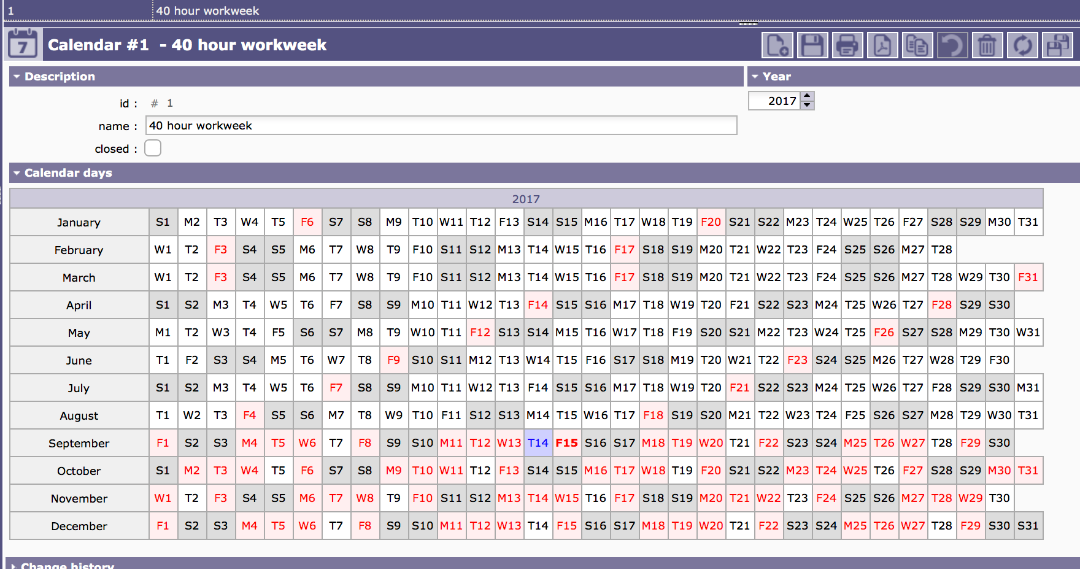This screenshot has width=1080, height=569.
Task: Delete the calendar using the trash icon
Action: click(x=986, y=45)
